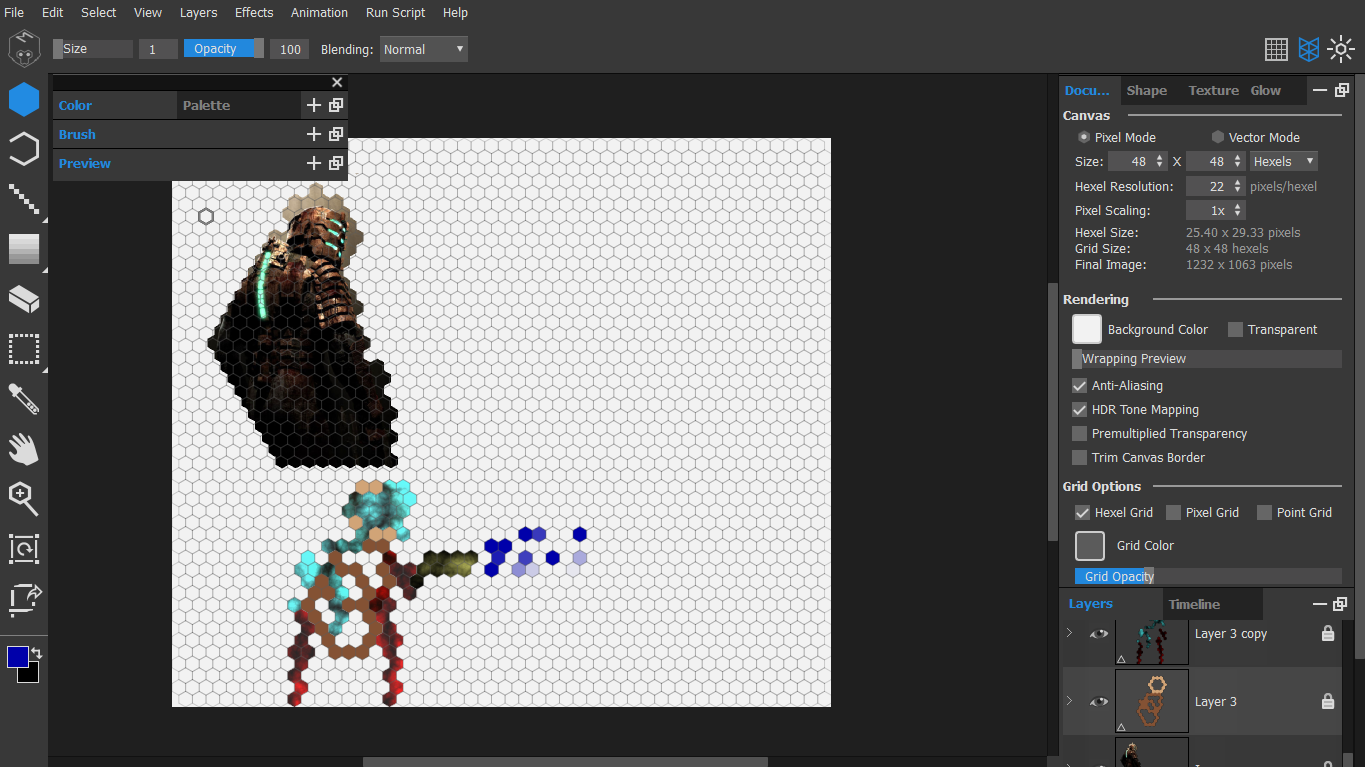1365x767 pixels.
Task: Open the Blending mode dropdown
Action: point(424,49)
